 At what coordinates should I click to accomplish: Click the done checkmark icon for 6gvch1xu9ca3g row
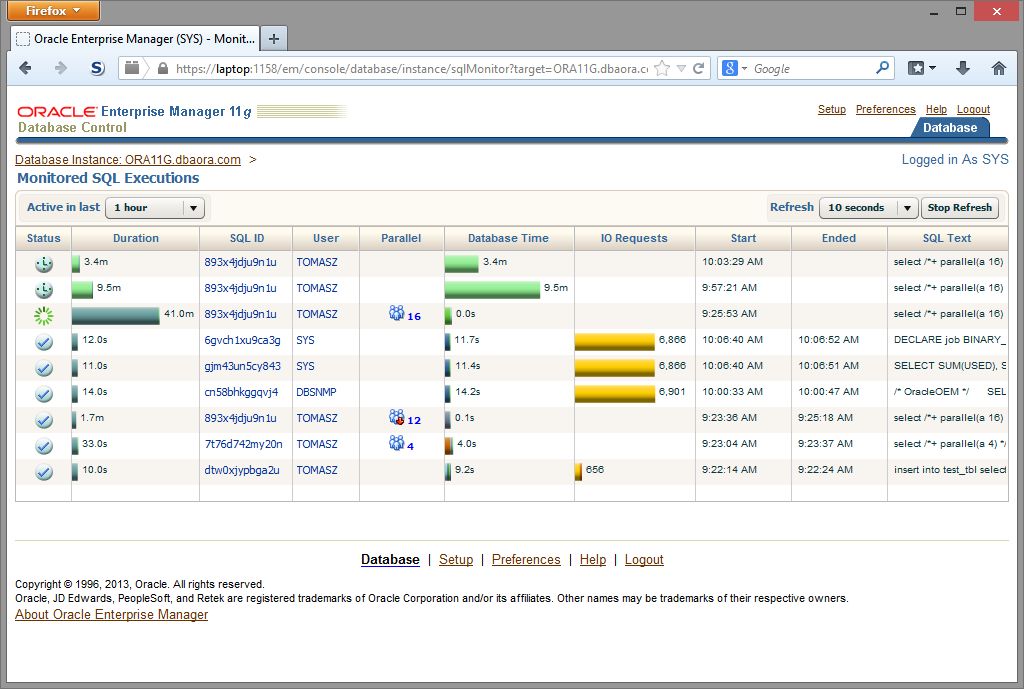(44, 342)
